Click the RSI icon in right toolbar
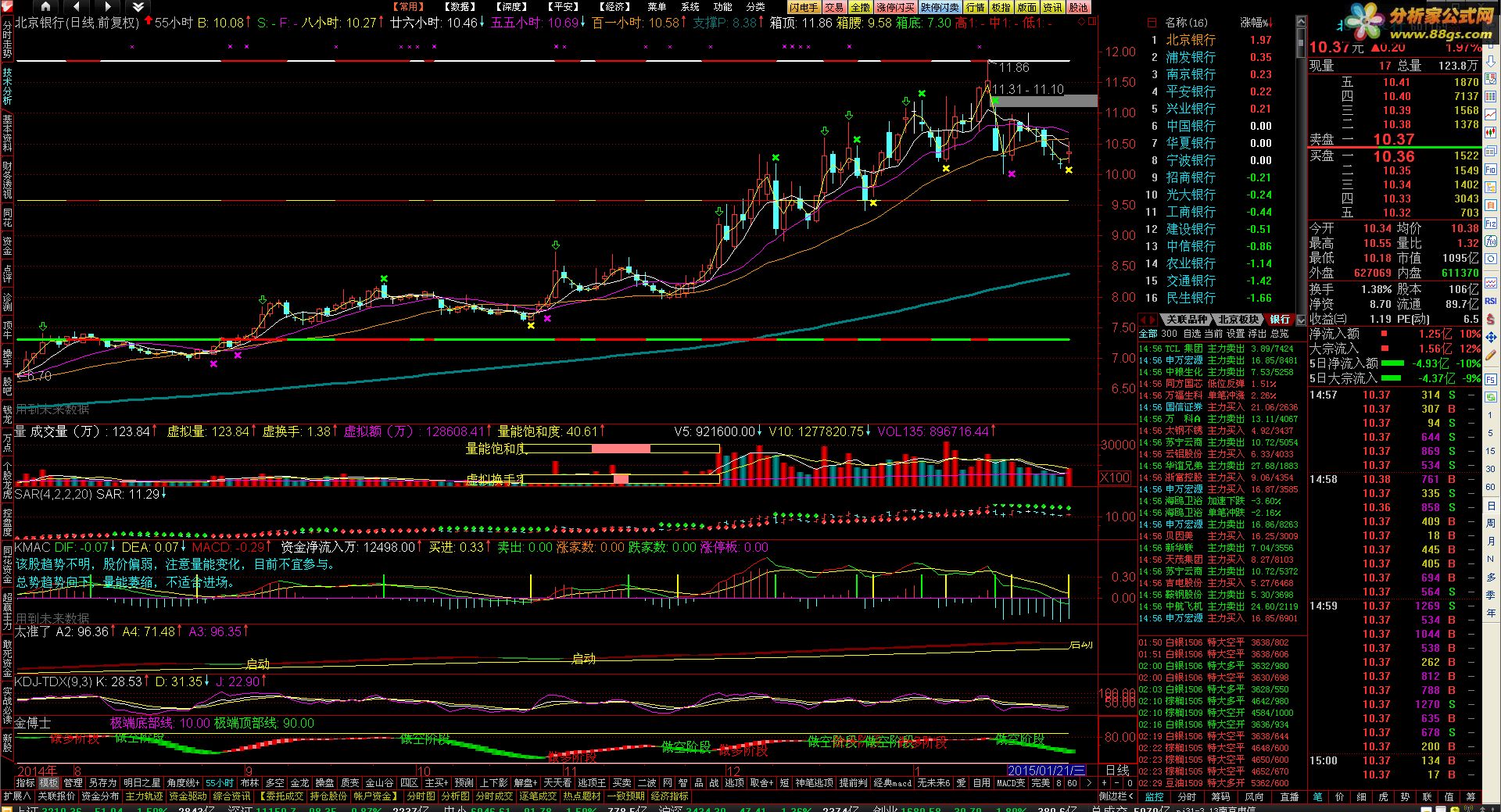 (x=1490, y=301)
